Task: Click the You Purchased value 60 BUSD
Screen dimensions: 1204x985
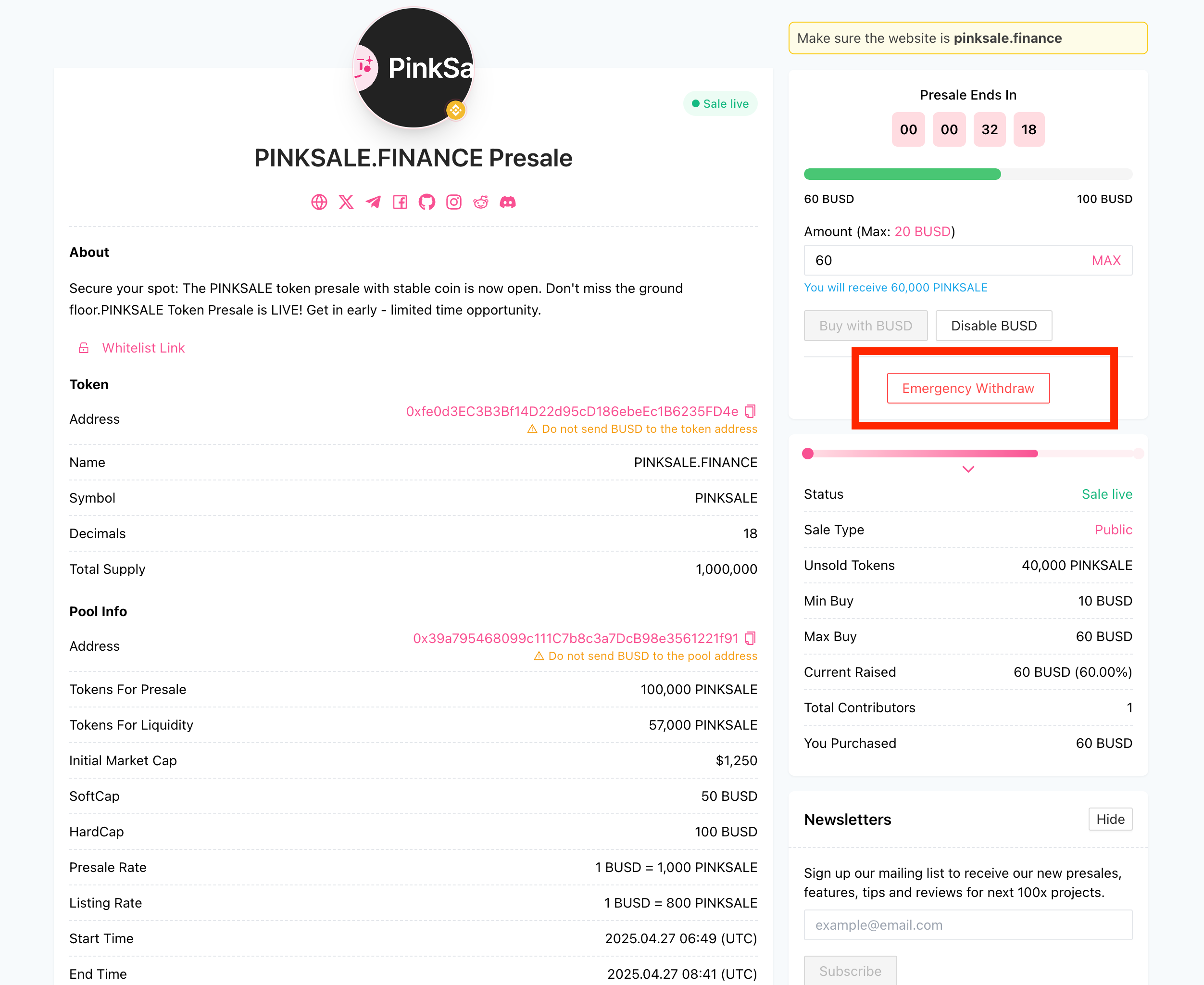Action: coord(1104,743)
